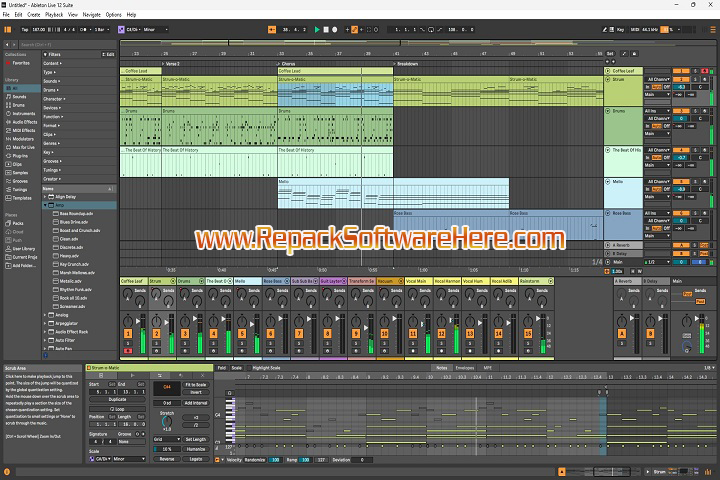Open the Edit menu

coord(18,15)
